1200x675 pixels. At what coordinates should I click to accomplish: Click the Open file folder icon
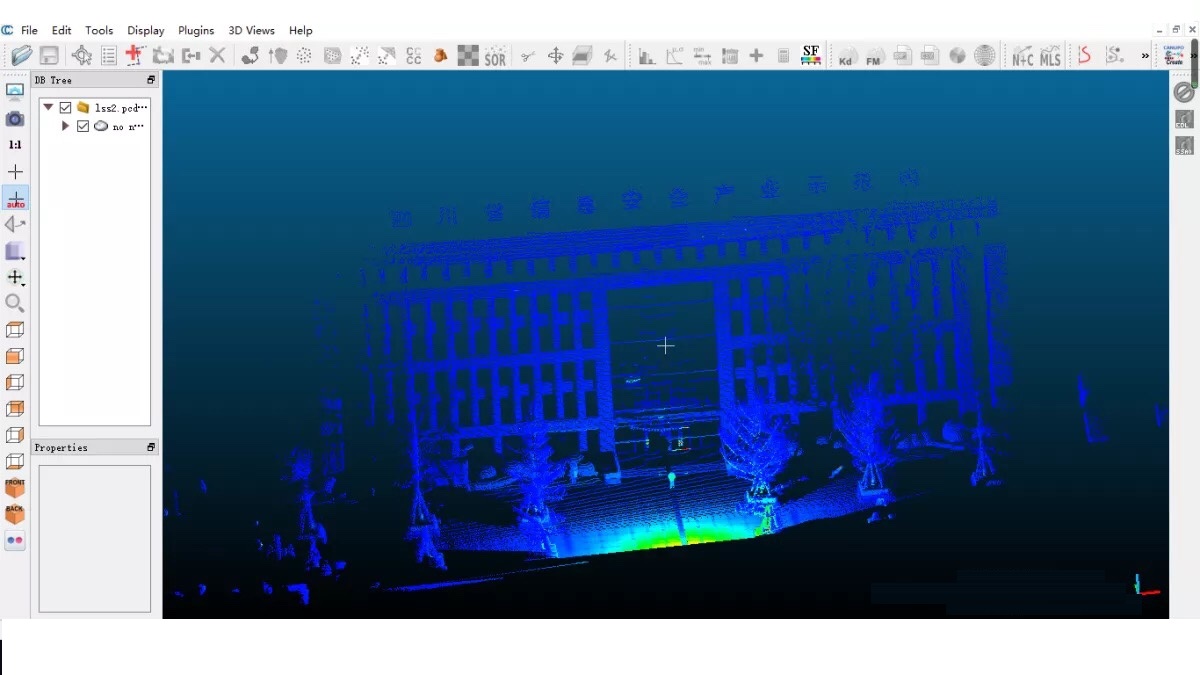click(x=21, y=56)
